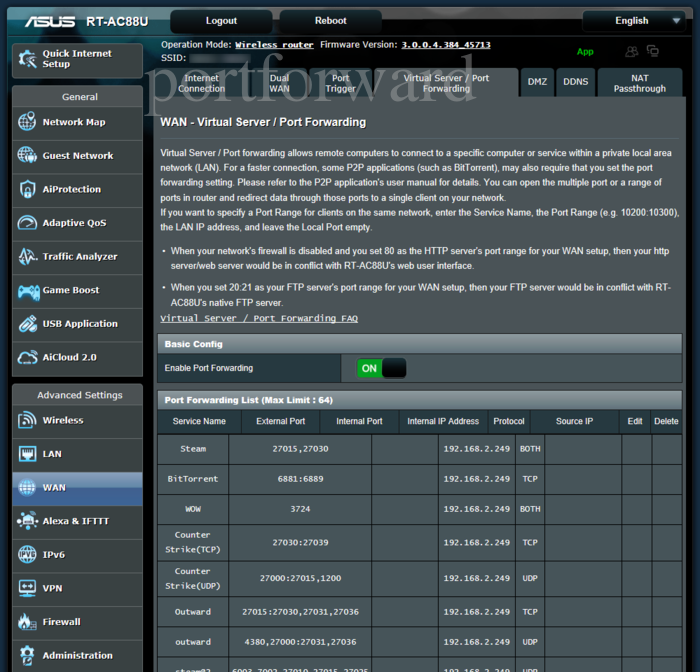This screenshot has width=700, height=672.
Task: Click the Protocol column header
Action: (x=509, y=421)
